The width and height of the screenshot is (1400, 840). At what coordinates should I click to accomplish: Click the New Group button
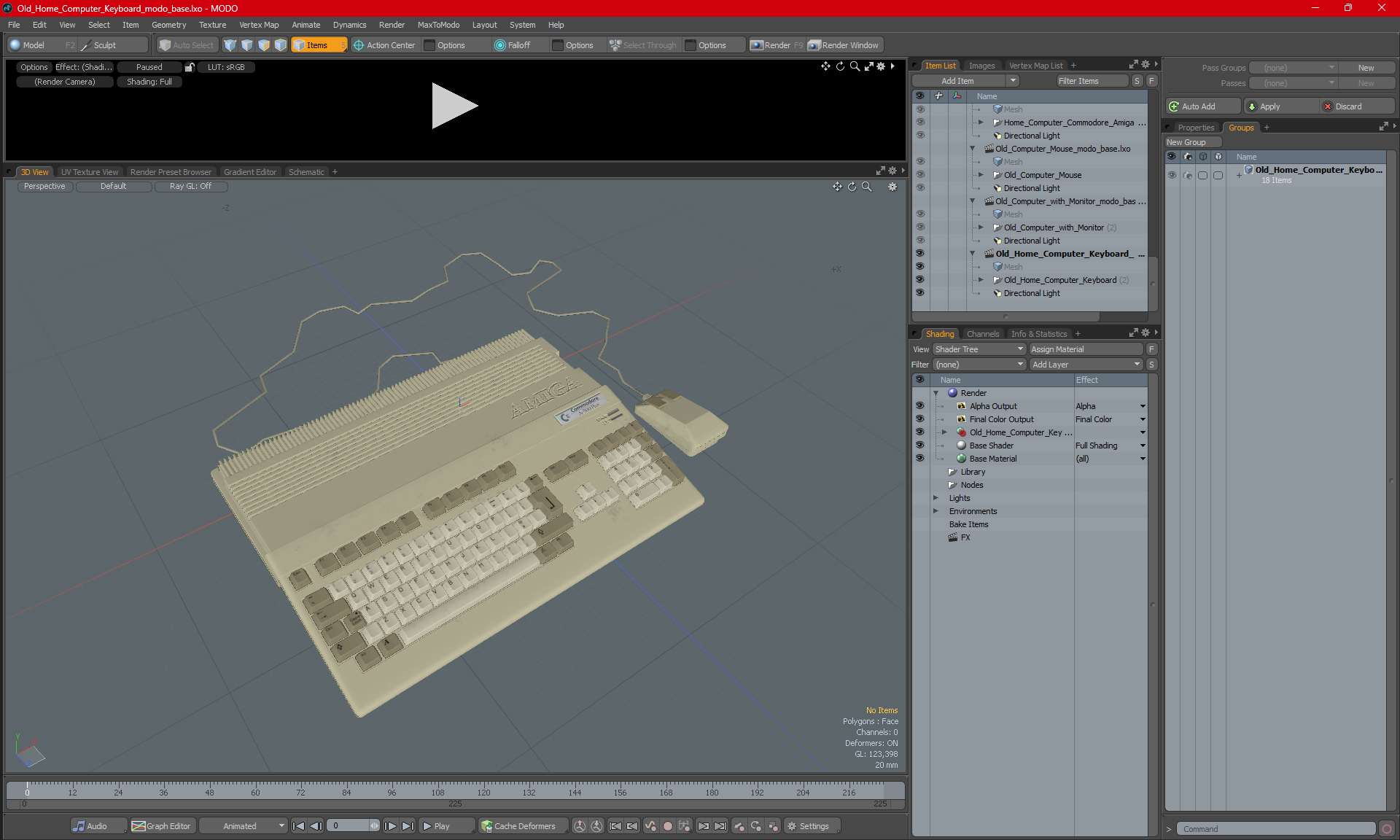point(1192,142)
